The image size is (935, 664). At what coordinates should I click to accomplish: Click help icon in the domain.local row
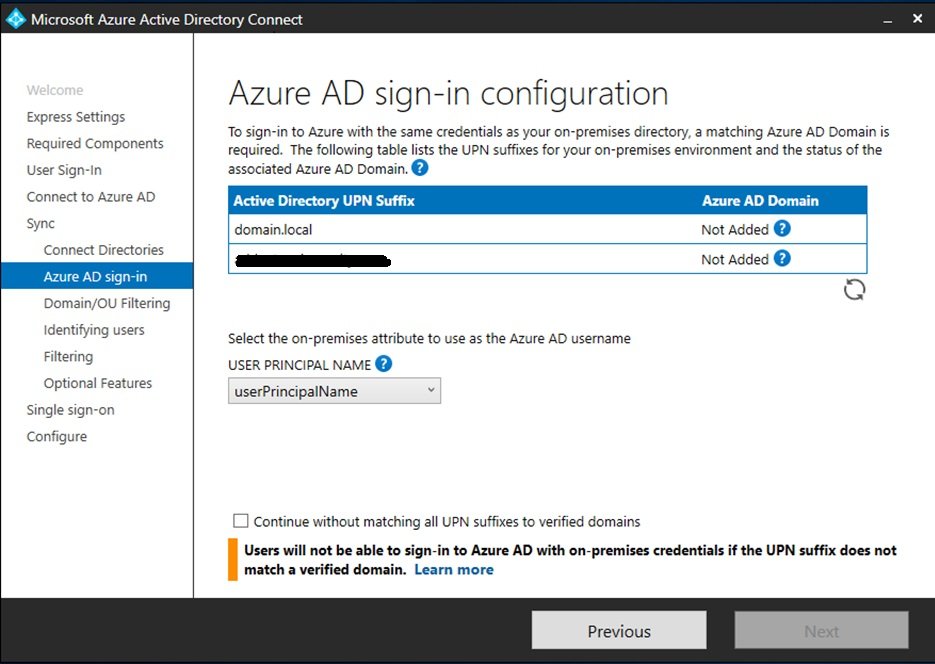click(782, 228)
